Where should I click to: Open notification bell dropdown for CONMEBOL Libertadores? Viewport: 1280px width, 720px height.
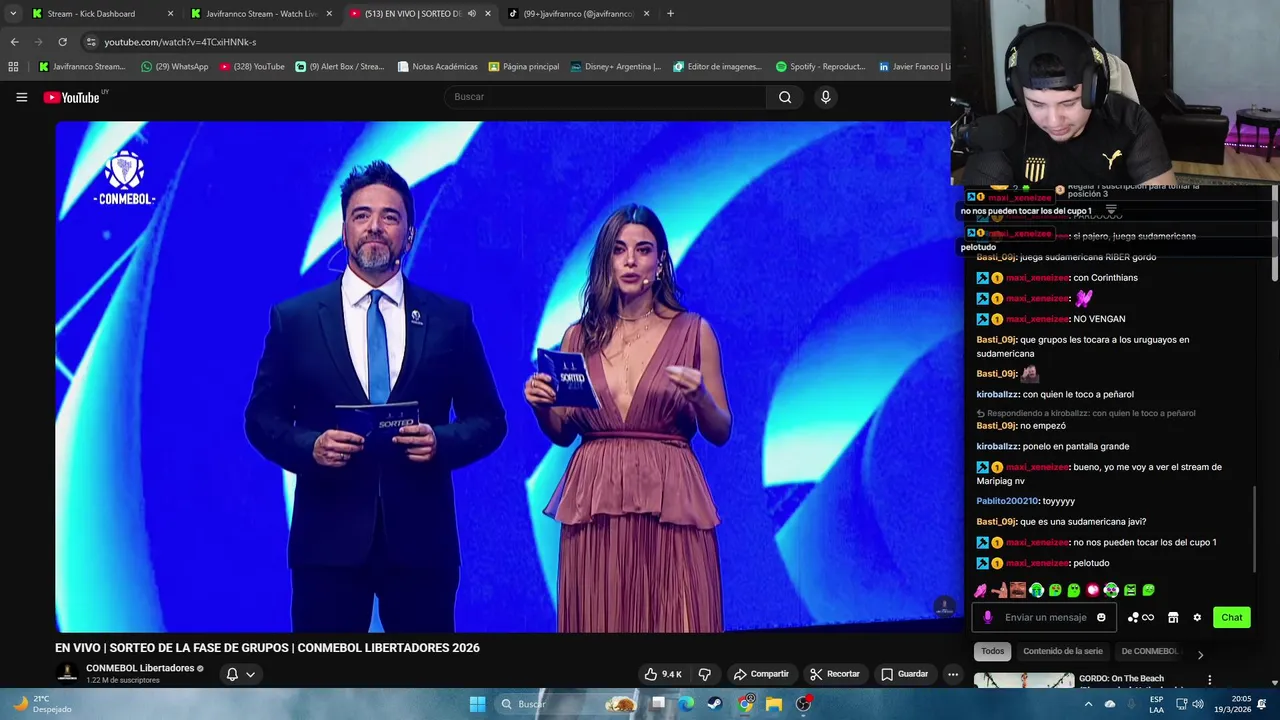coord(241,674)
